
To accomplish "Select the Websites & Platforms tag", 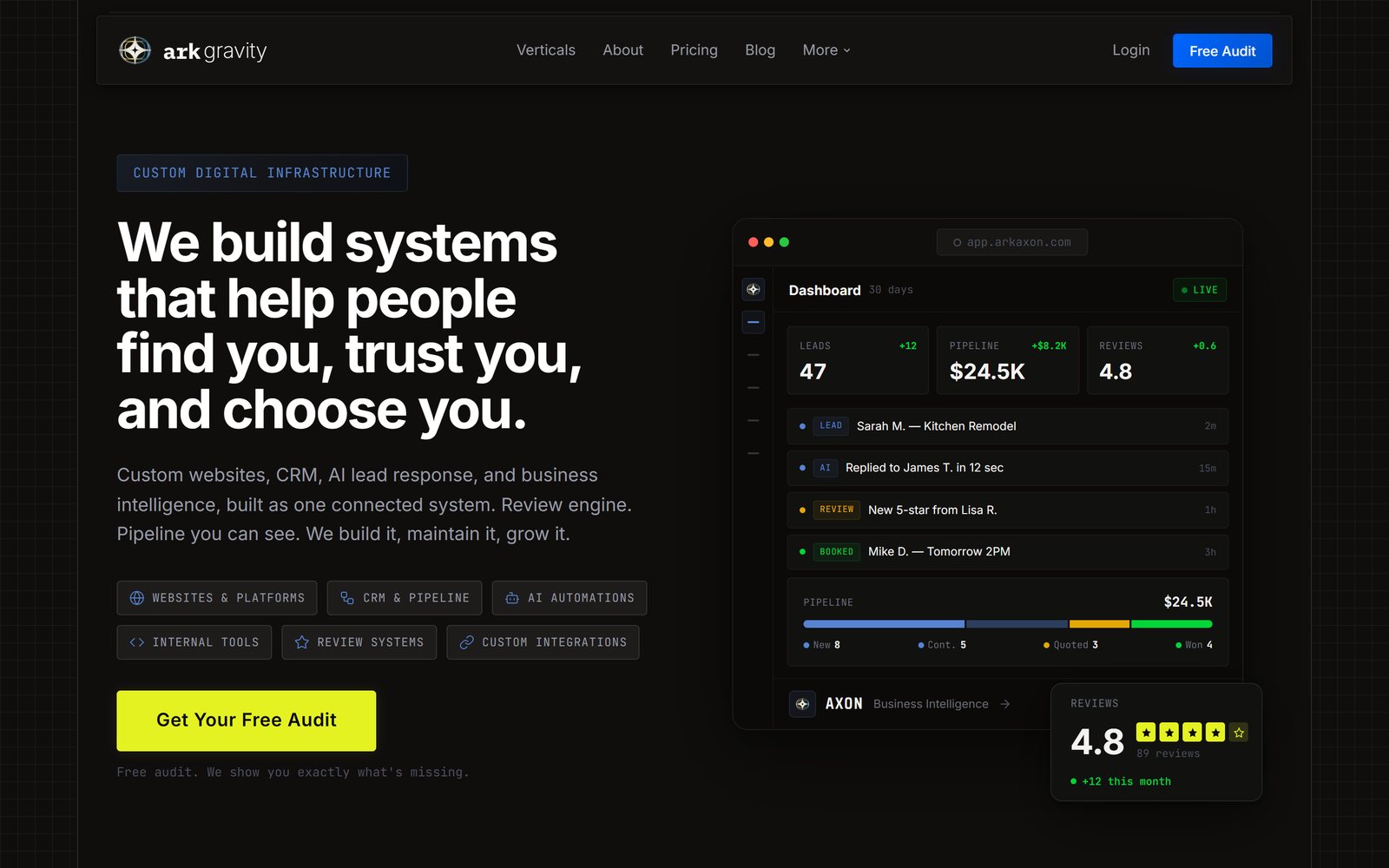I will click(217, 598).
